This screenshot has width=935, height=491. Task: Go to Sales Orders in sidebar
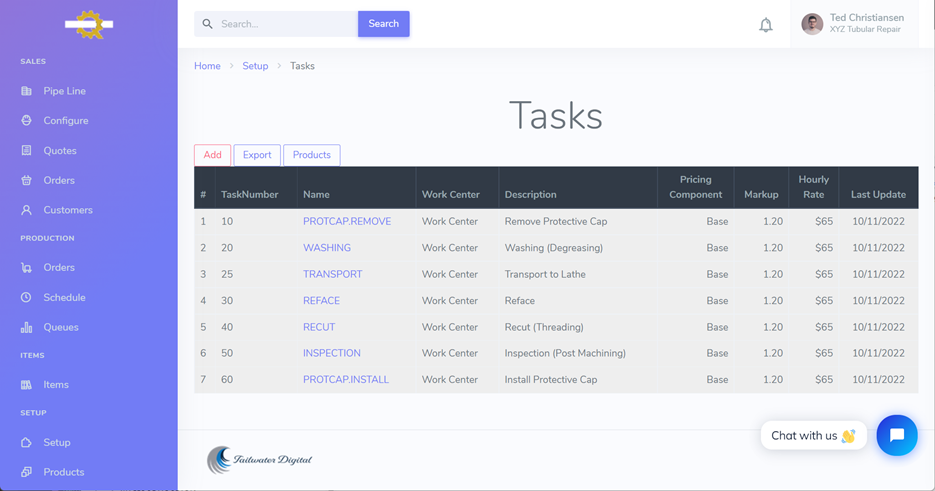point(58,181)
